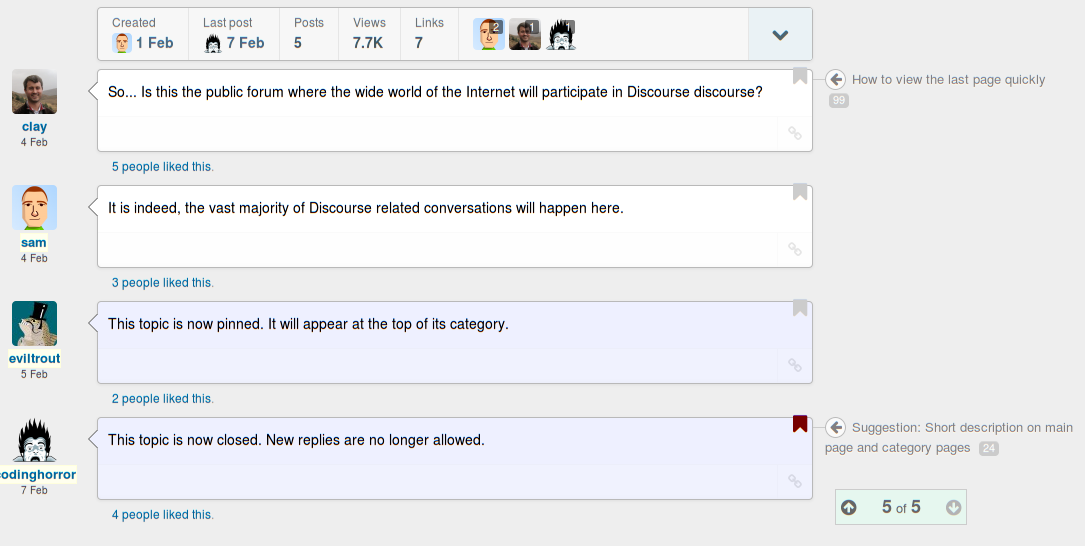Toggle bookmark on eviltrout's pinned post
Image resolution: width=1085 pixels, height=546 pixels.
pyautogui.click(x=800, y=308)
